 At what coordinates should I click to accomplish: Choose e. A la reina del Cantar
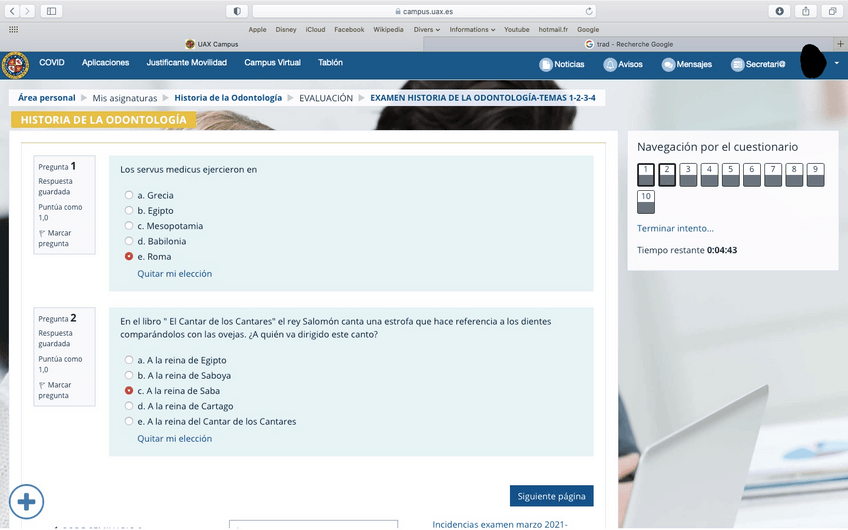click(x=129, y=421)
